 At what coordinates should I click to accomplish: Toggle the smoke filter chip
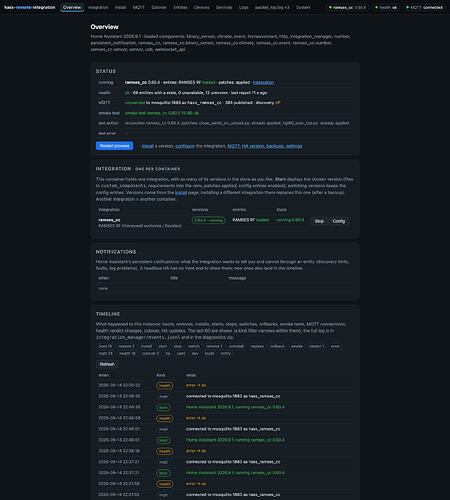[297, 346]
